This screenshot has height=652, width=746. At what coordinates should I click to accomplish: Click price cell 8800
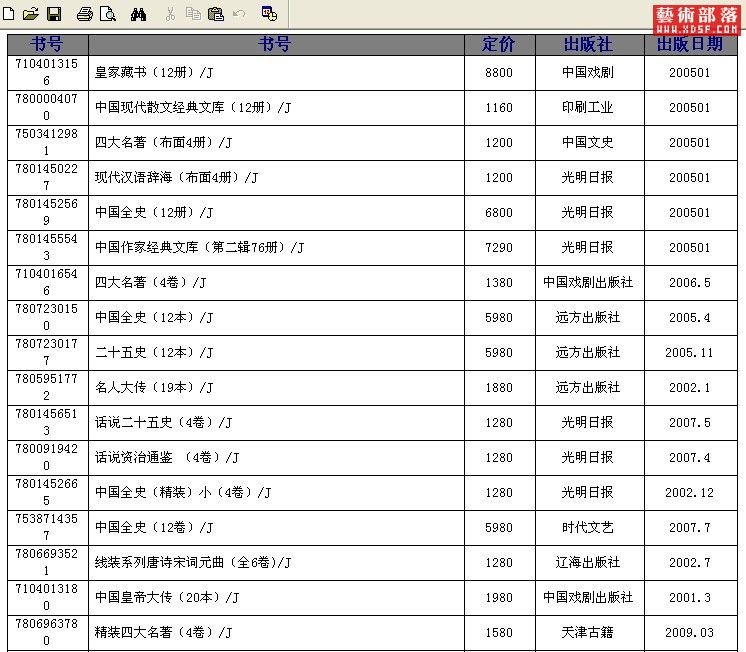(x=500, y=73)
